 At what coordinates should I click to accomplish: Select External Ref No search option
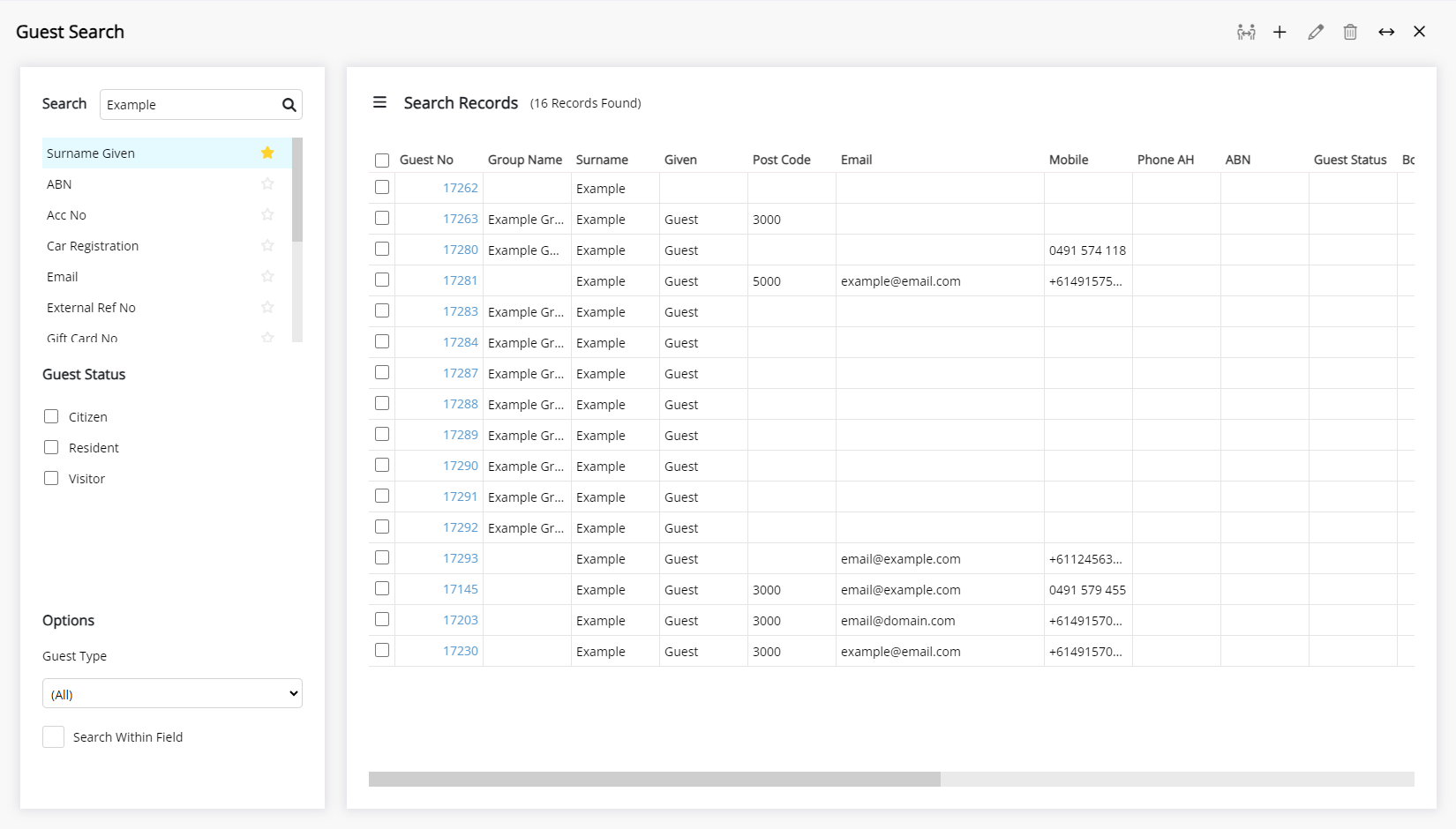click(167, 308)
